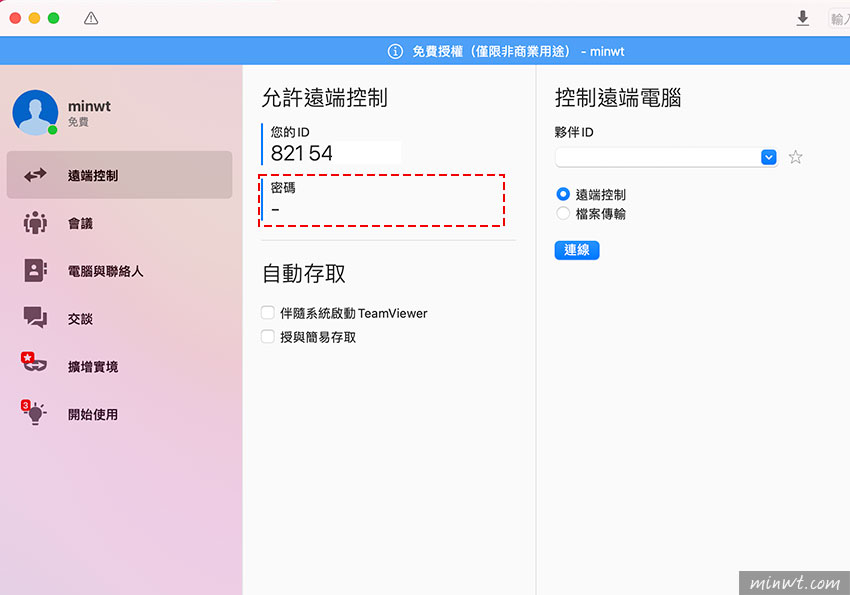Screen dimensions: 850x595
Task: Click the meeting people icon
Action: [35, 223]
